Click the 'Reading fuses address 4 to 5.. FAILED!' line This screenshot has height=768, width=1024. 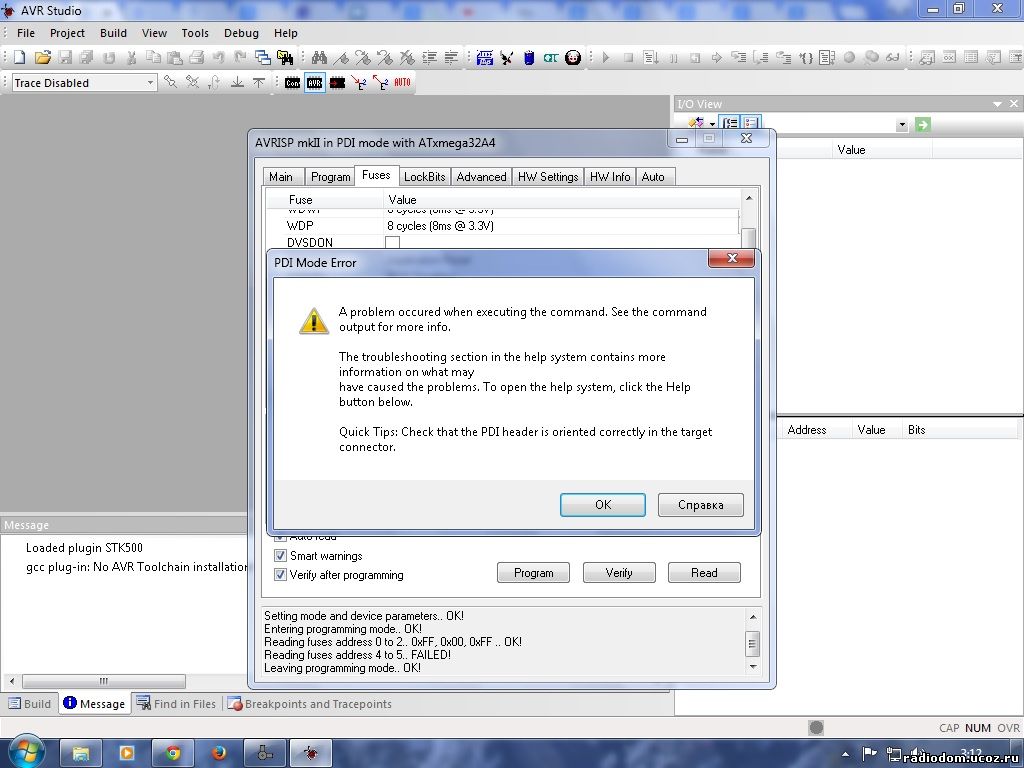point(357,655)
